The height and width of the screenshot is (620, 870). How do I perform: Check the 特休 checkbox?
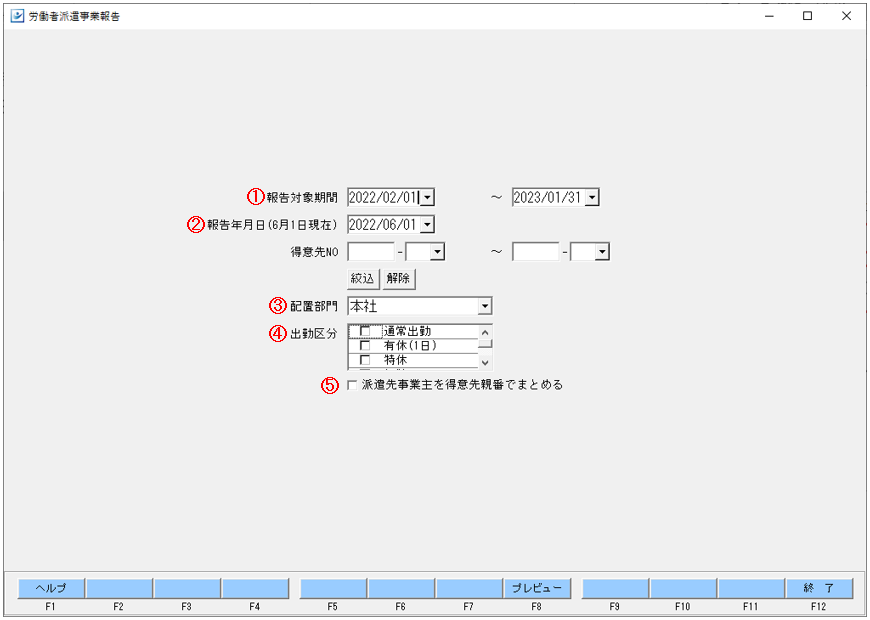click(365, 360)
